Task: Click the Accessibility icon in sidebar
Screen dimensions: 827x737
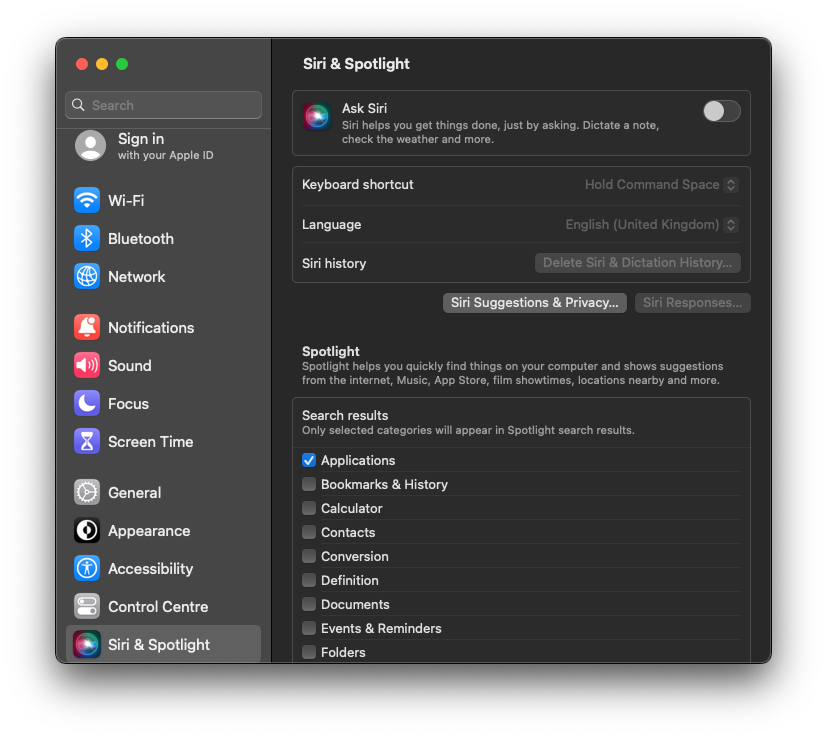Action: pyautogui.click(x=87, y=569)
